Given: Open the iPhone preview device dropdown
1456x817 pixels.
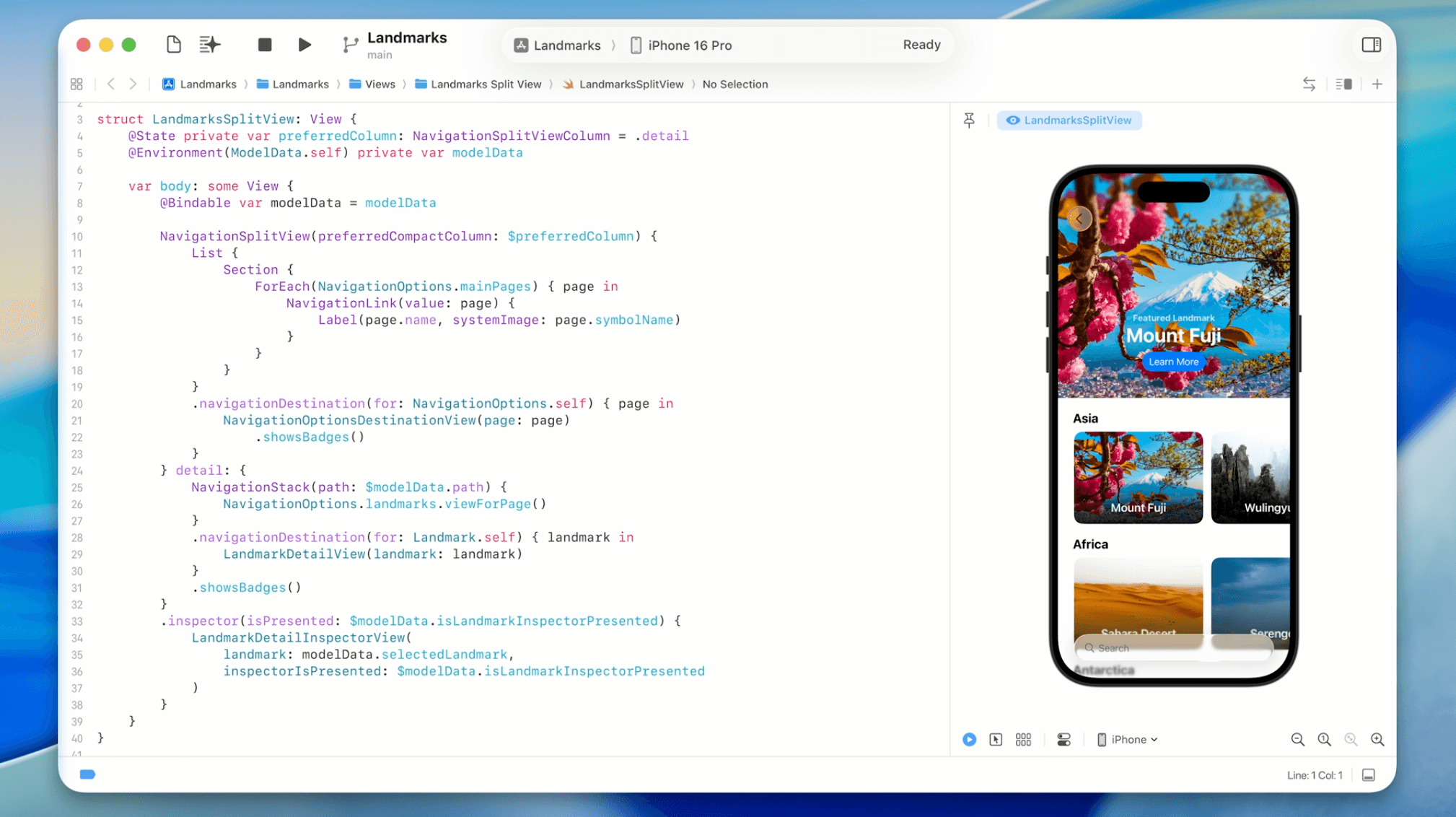Looking at the screenshot, I should [1128, 739].
